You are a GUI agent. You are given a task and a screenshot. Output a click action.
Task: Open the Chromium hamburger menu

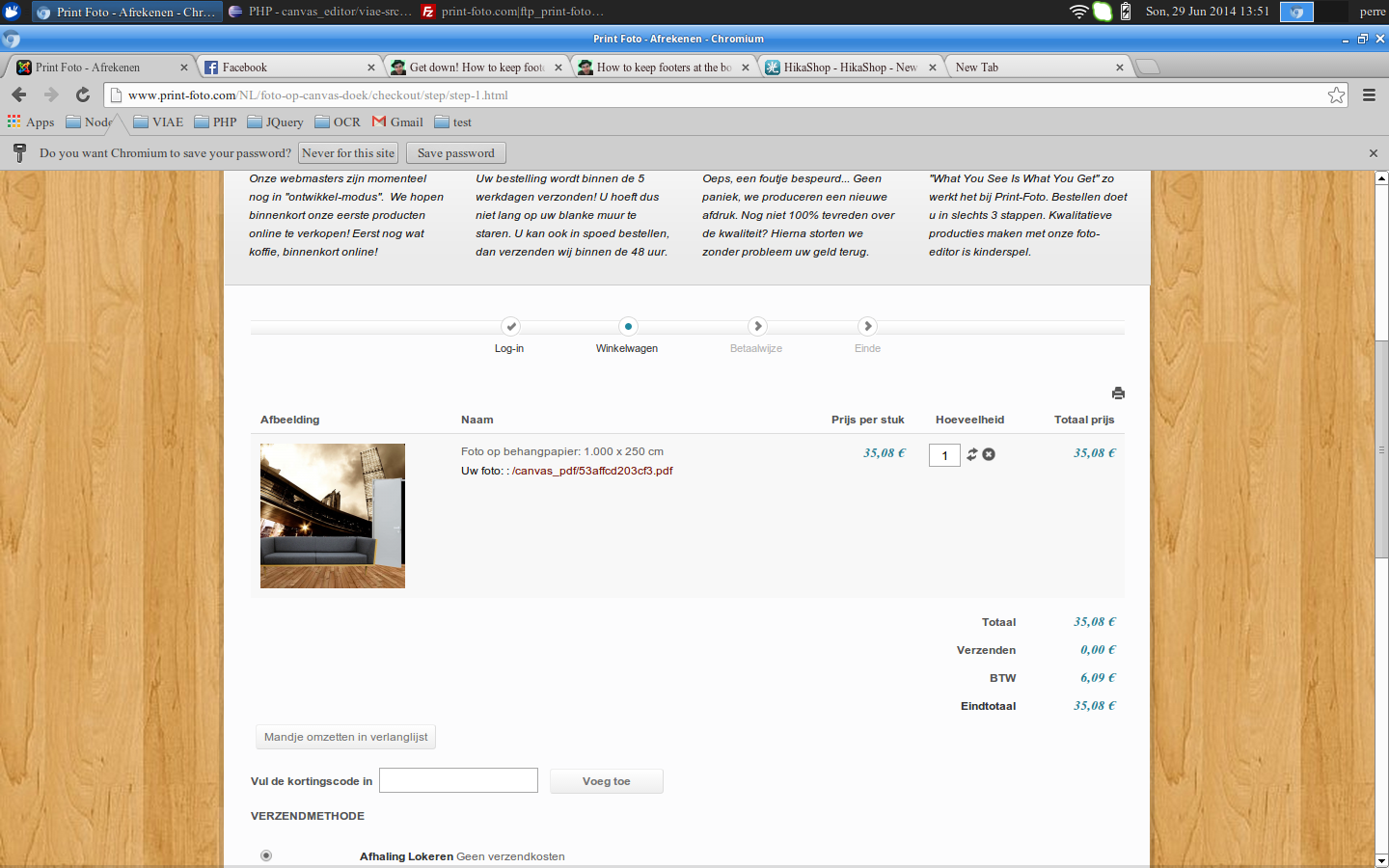[x=1369, y=95]
